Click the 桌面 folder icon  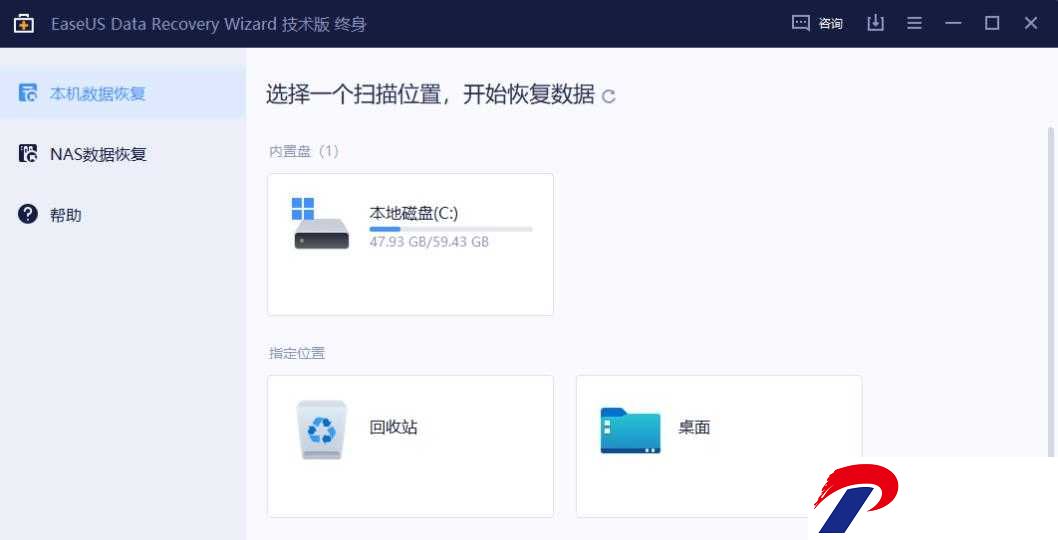(x=630, y=430)
